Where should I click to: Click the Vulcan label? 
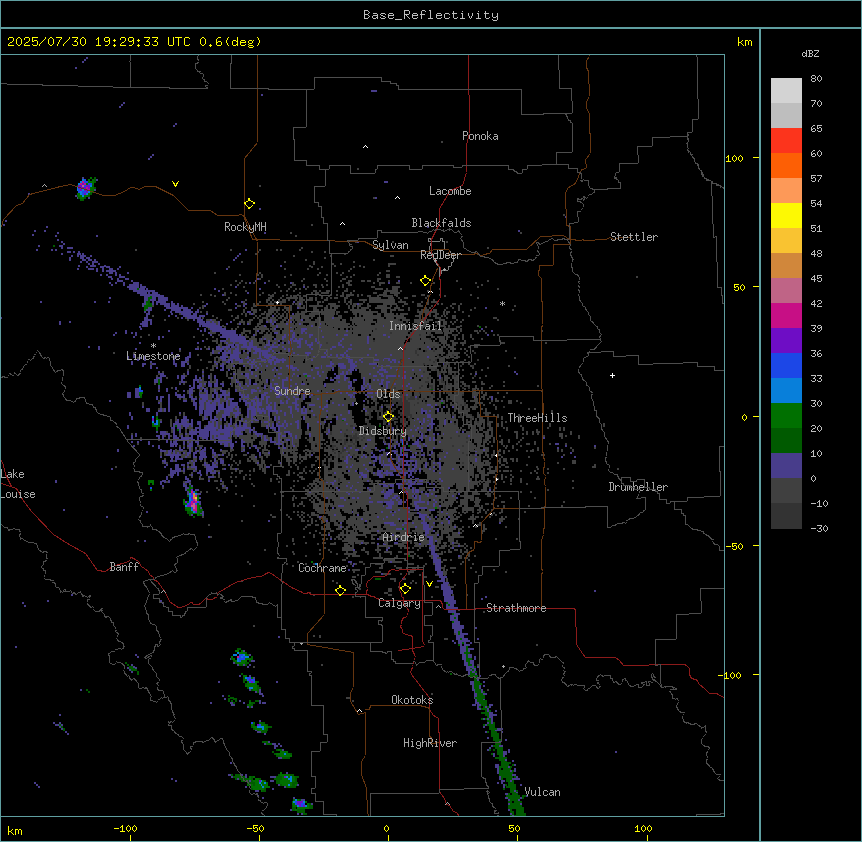(x=543, y=792)
